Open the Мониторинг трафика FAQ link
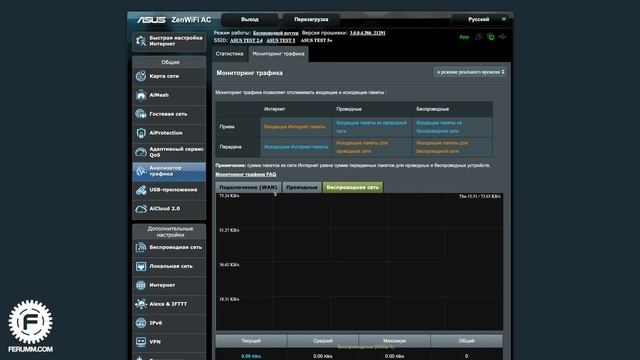 pyautogui.click(x=246, y=175)
